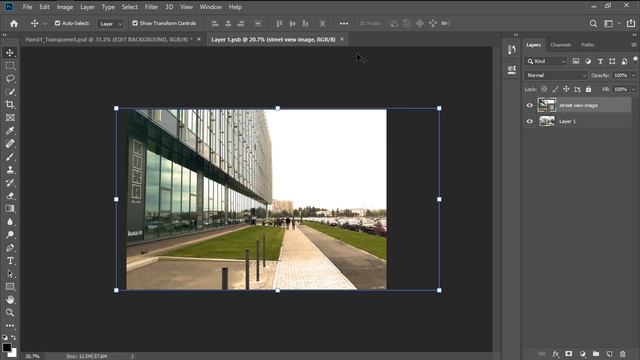This screenshot has height=360, width=640.
Task: Click the Share export icon
Action: coord(631,23)
